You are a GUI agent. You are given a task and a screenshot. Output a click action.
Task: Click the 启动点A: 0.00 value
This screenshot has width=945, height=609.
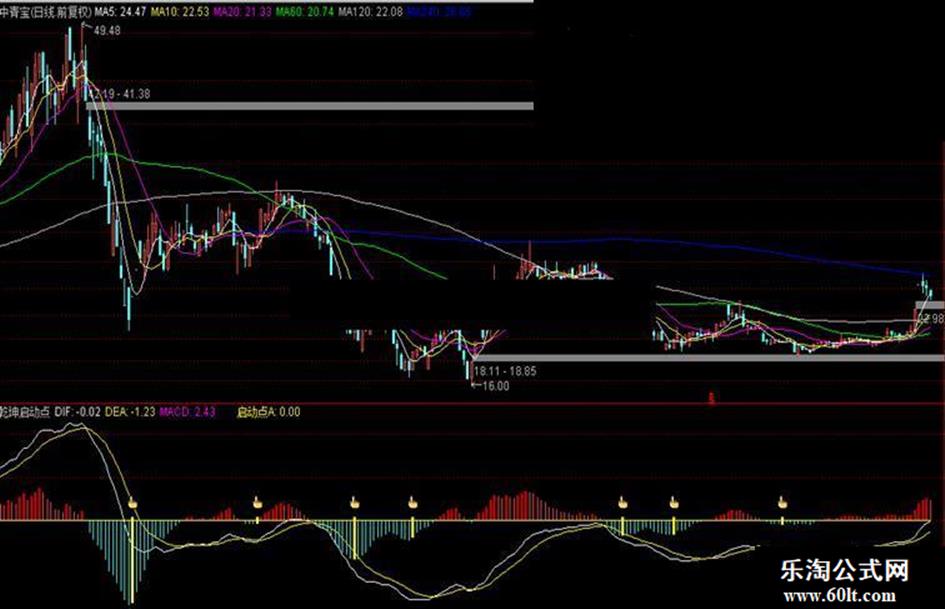(x=268, y=412)
